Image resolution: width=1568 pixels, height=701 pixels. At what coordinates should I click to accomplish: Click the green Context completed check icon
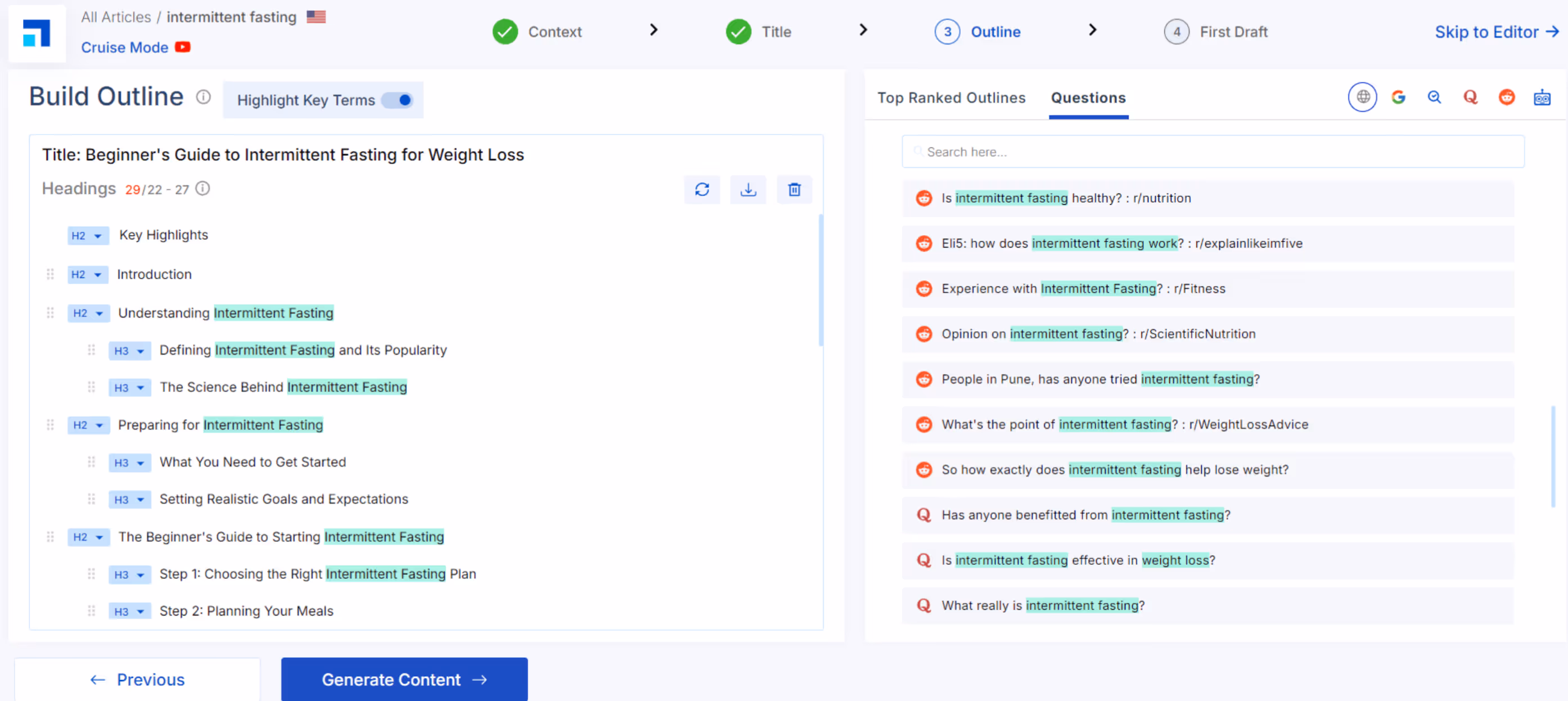click(505, 32)
